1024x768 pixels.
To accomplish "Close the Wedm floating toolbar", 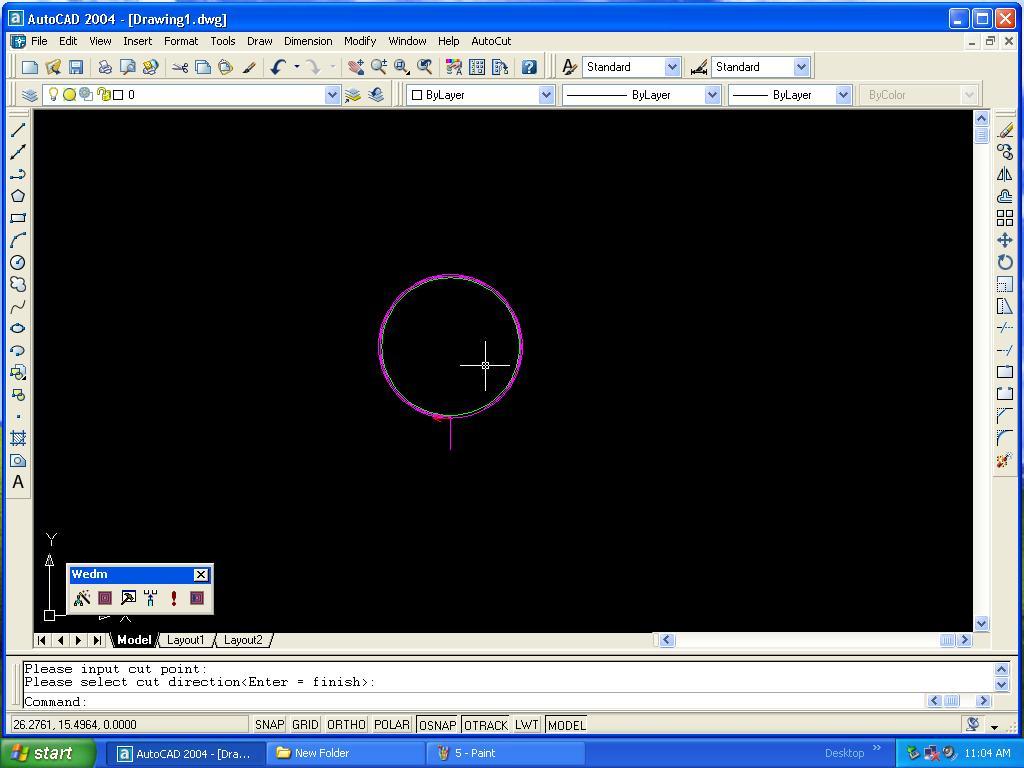I will point(200,575).
